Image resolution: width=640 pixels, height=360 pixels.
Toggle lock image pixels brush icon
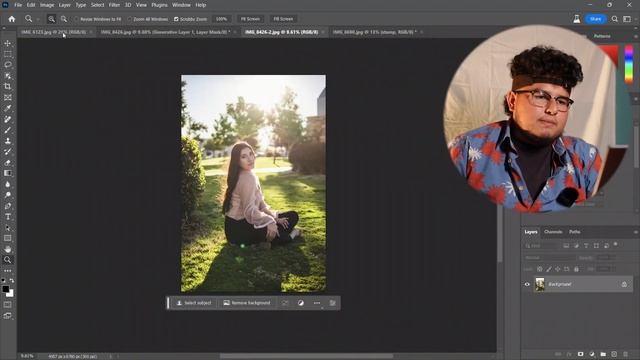[549, 269]
